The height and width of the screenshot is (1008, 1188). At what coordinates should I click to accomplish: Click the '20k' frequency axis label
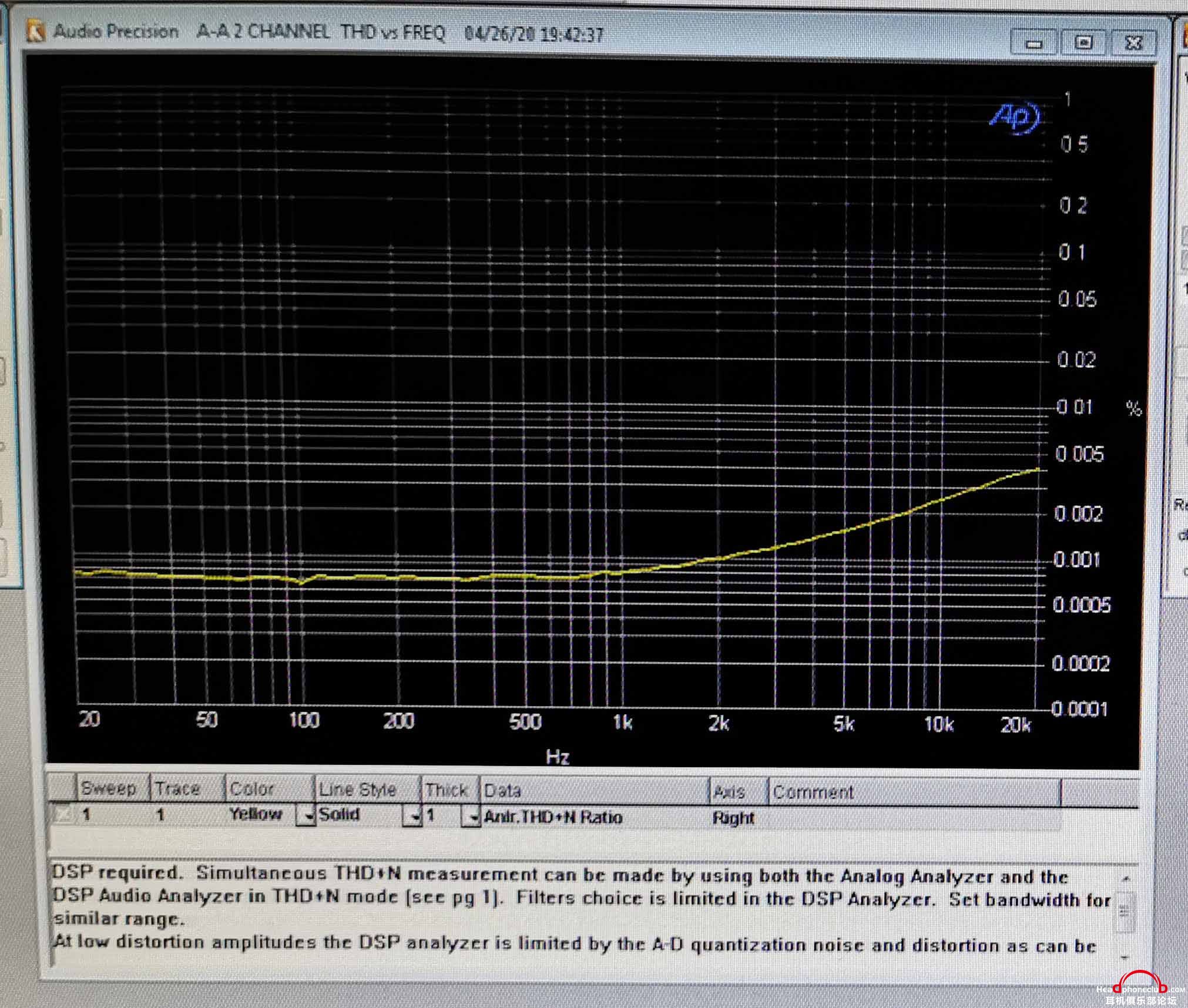(x=1016, y=725)
